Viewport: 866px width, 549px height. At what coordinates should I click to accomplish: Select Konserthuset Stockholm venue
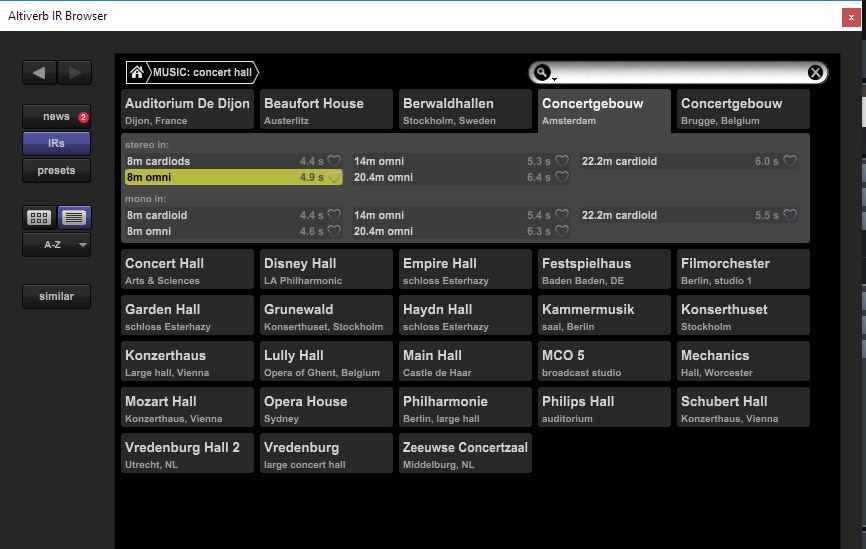[x=743, y=315]
